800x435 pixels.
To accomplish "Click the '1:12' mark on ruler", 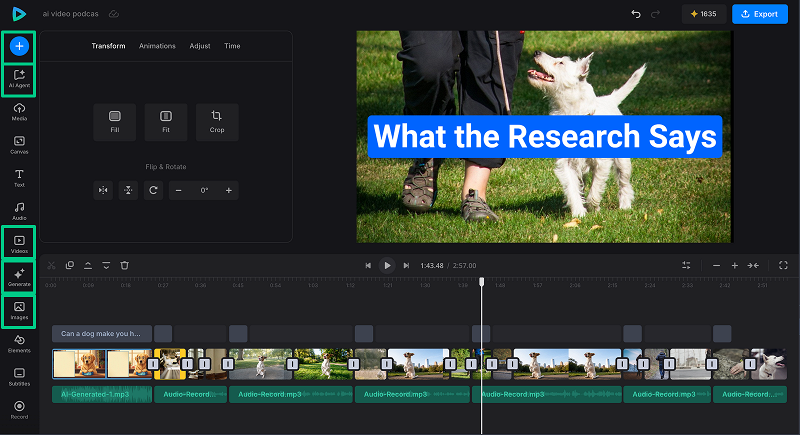I will click(351, 286).
